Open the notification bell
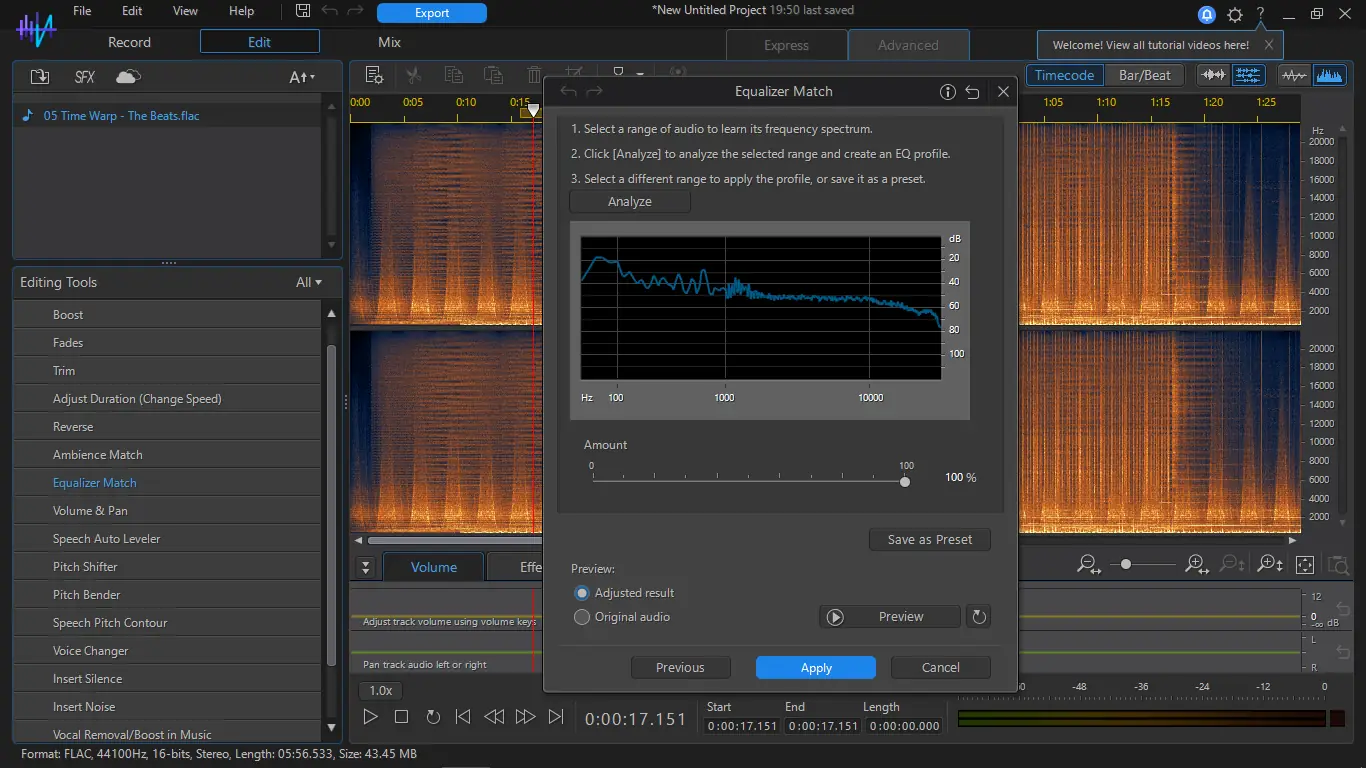The image size is (1366, 768). [x=1207, y=14]
